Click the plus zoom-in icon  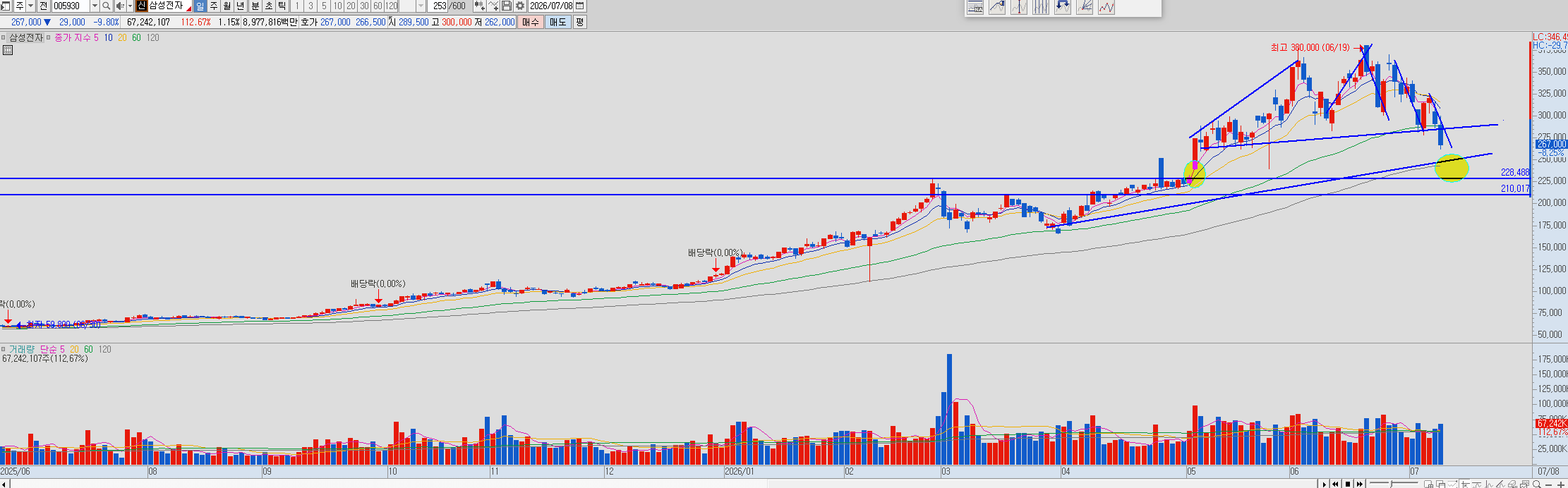coord(1561,484)
